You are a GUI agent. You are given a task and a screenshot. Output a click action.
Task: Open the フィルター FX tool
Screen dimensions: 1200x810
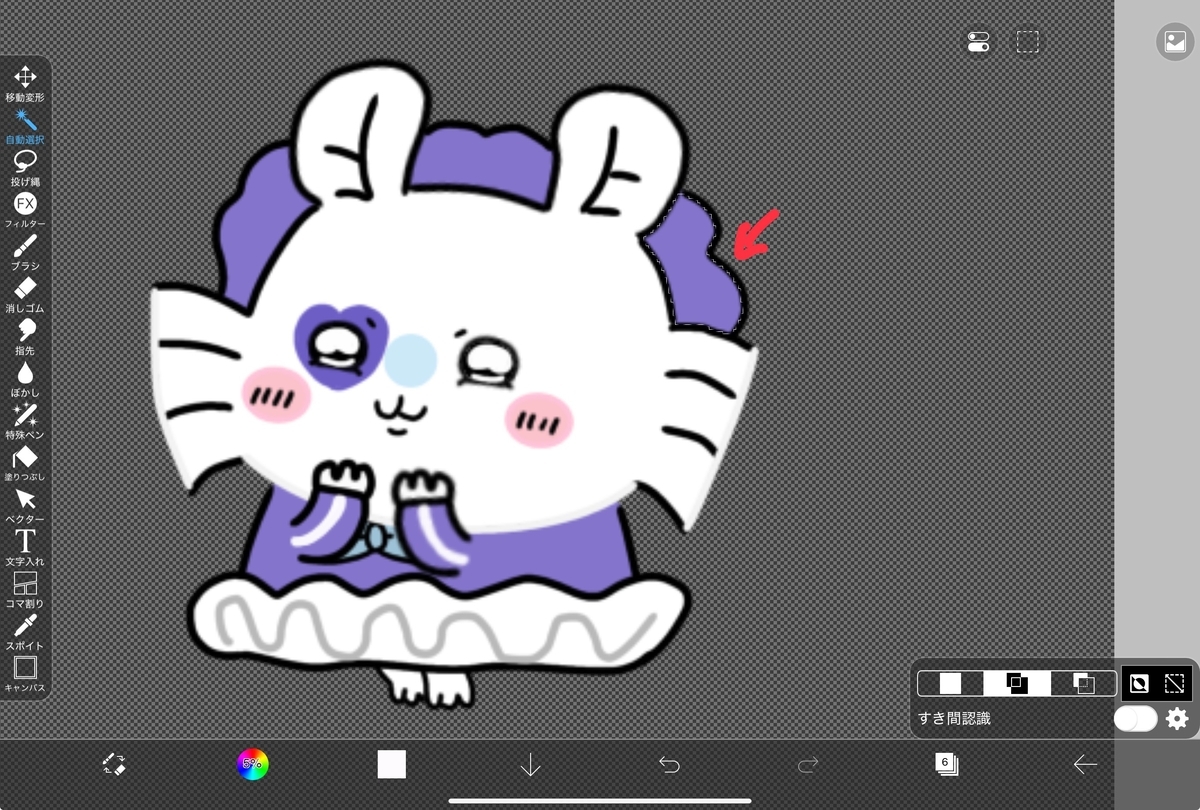(25, 210)
